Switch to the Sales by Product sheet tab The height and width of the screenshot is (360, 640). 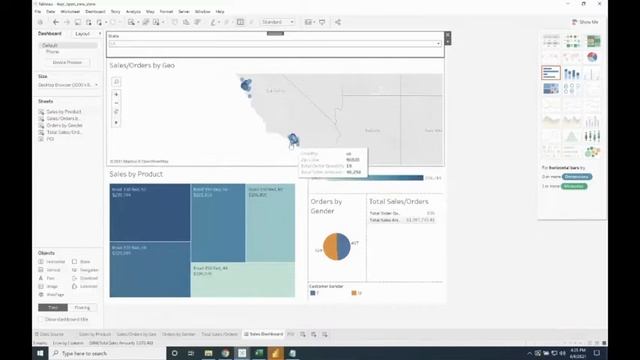point(95,334)
